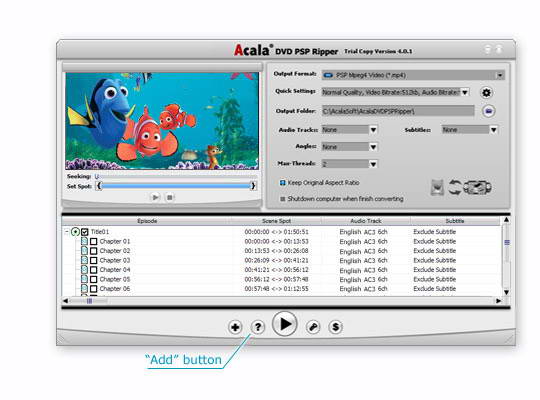The width and height of the screenshot is (540, 400).
Task: Click Title01 scene spot 00:00:00 <-> 01:50:51
Action: pos(276,232)
